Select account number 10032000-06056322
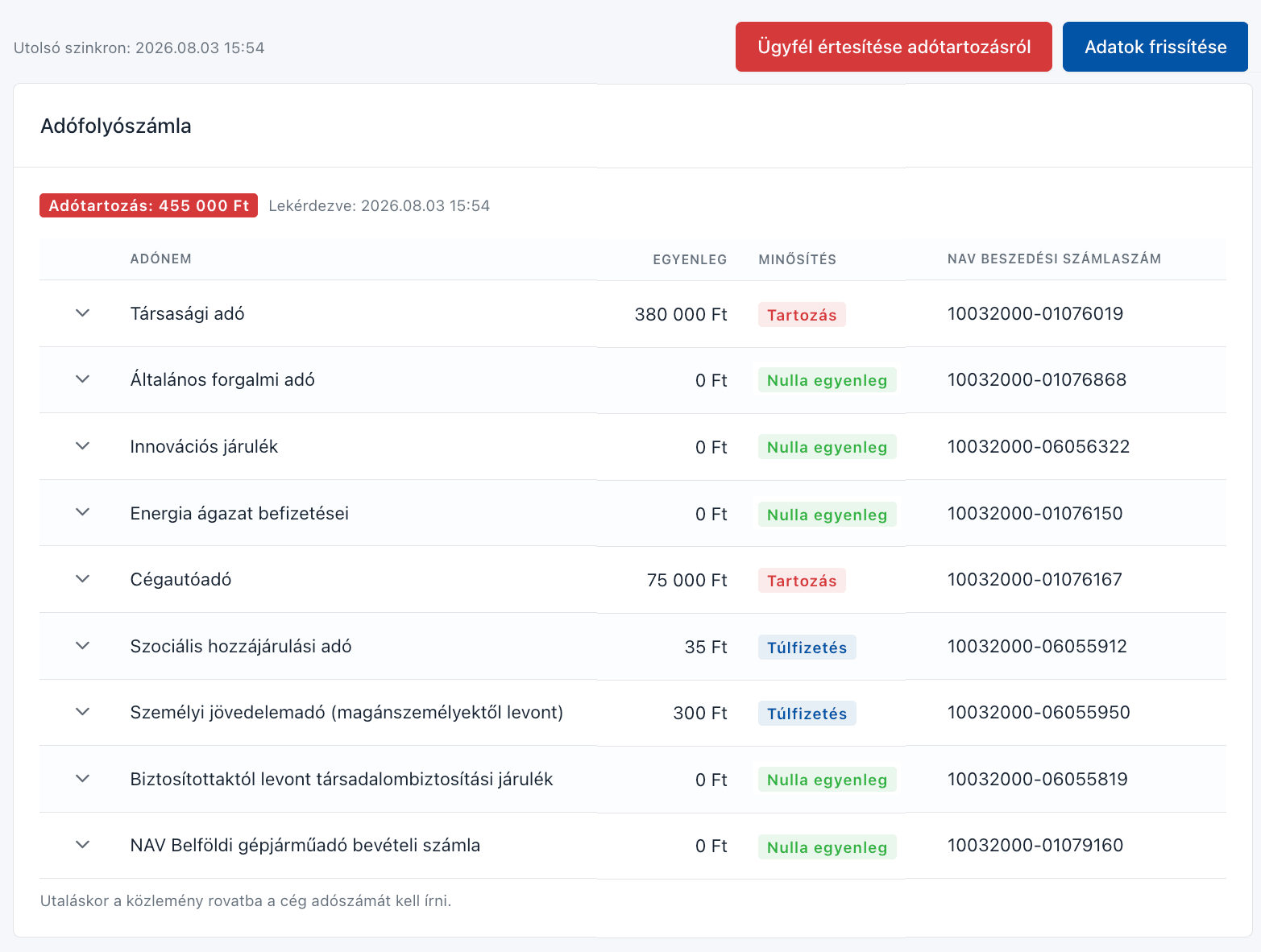Screen dimensions: 1261x952 coord(1039,447)
